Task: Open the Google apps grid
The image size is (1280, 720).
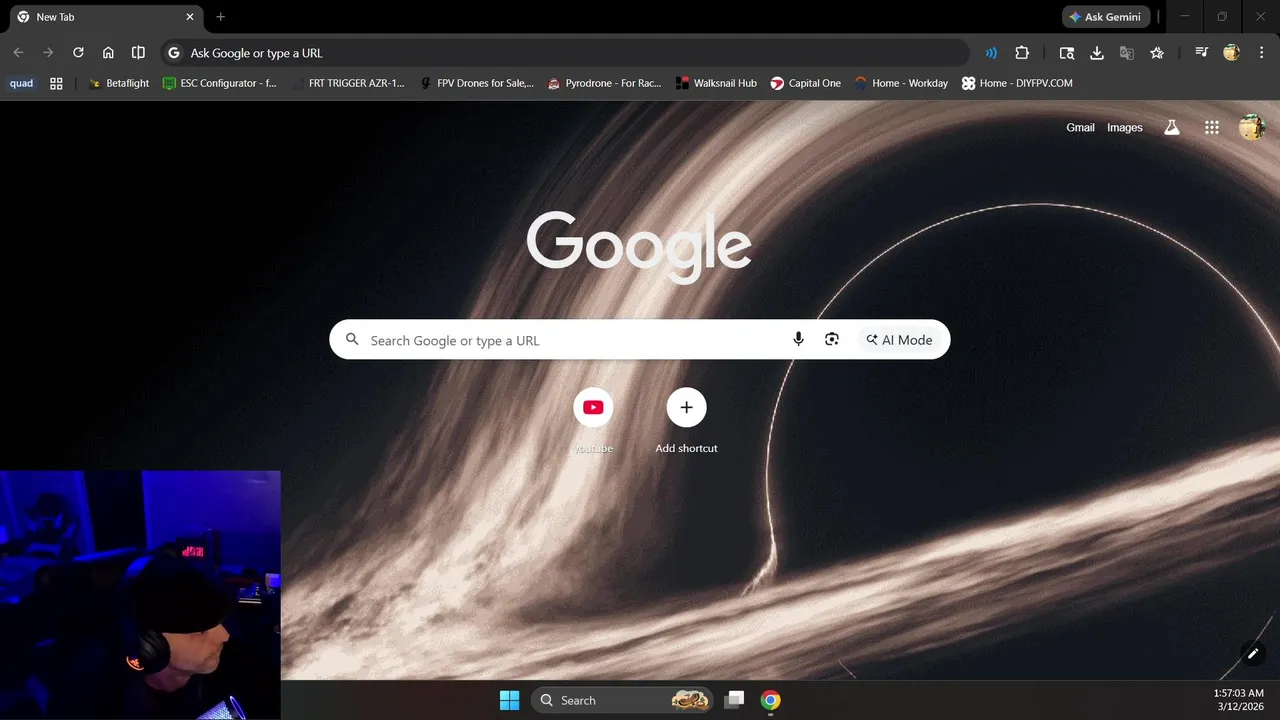Action: (1212, 128)
